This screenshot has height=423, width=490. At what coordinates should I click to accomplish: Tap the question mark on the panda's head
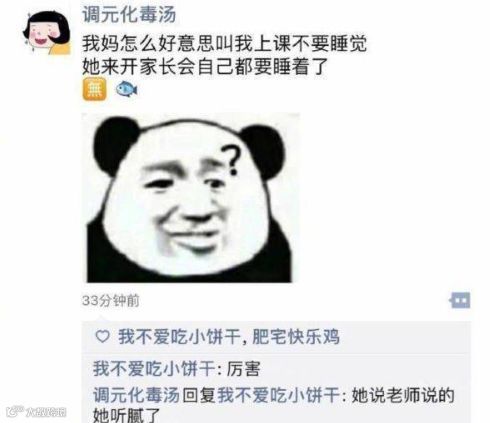click(x=231, y=160)
